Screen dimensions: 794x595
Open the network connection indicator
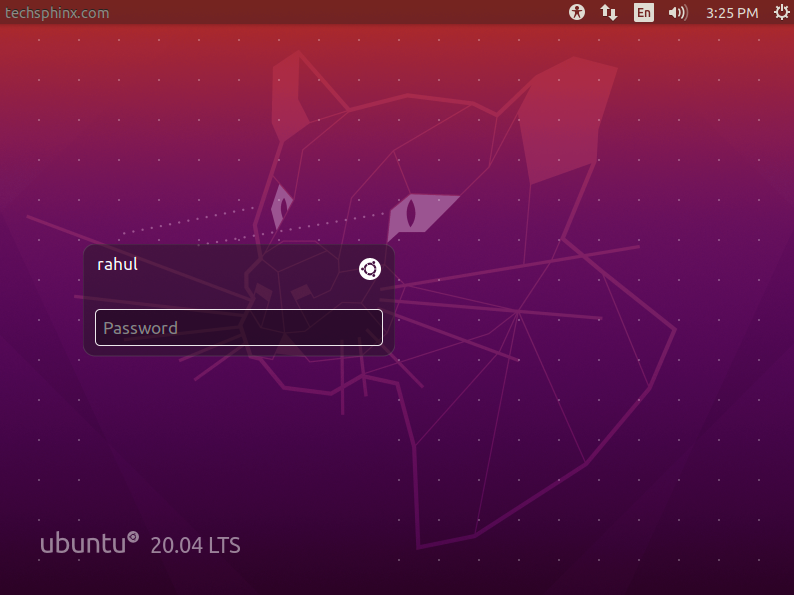(x=609, y=12)
